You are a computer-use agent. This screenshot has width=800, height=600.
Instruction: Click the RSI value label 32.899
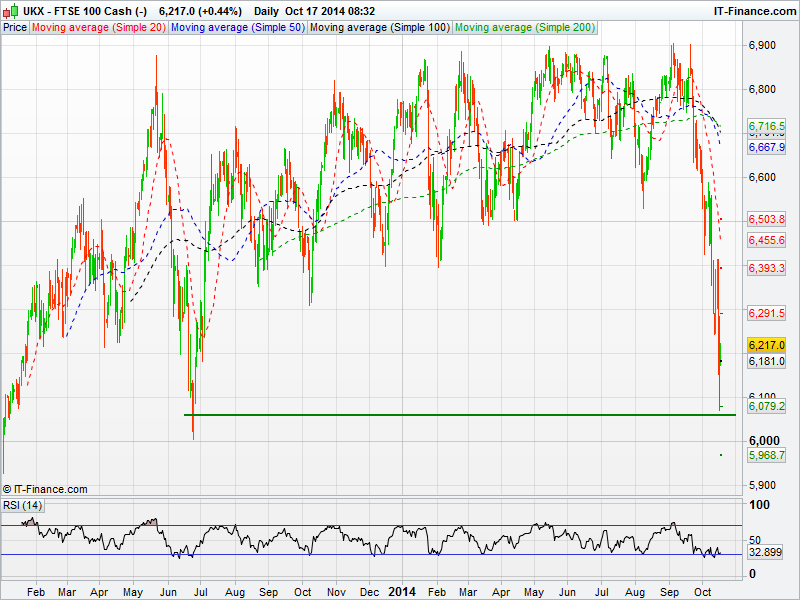tap(765, 551)
